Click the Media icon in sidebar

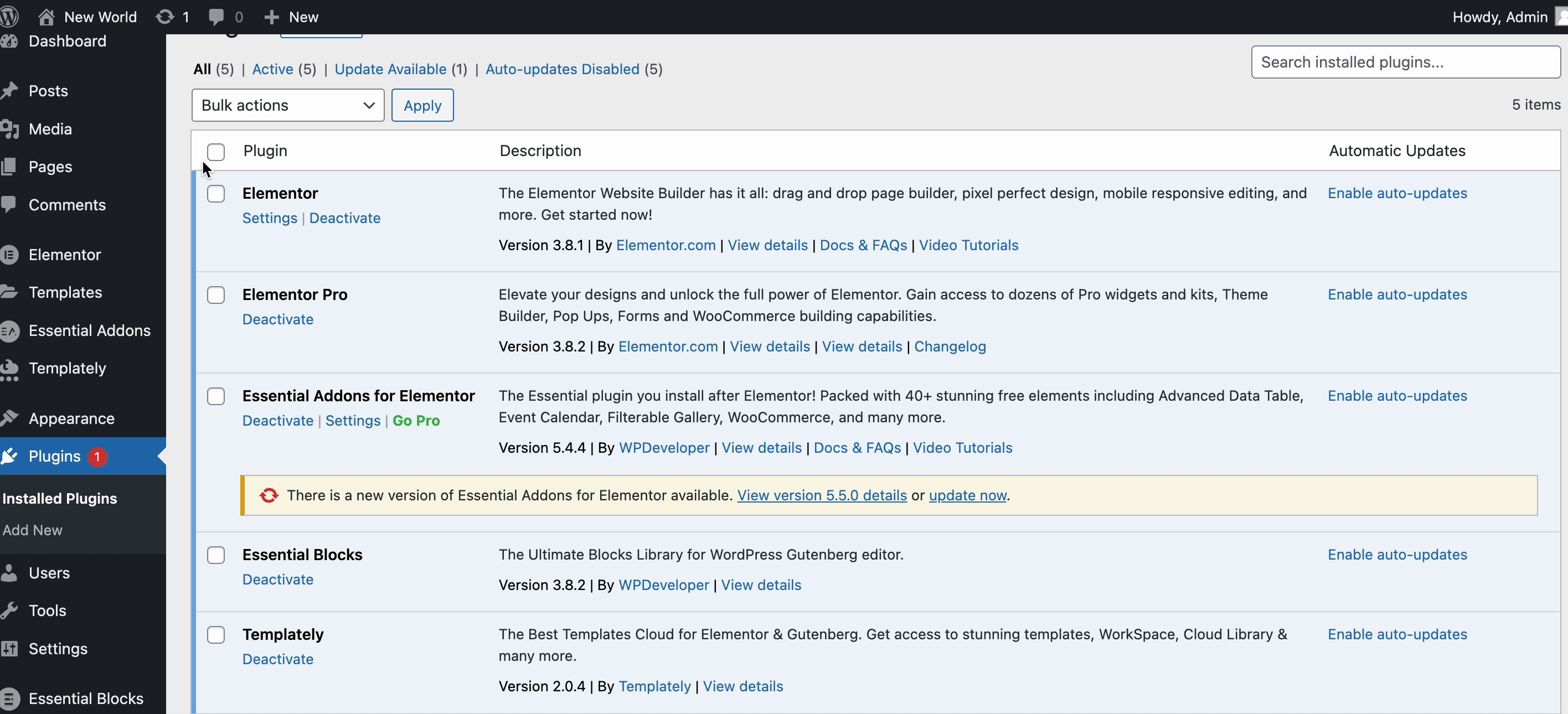[x=9, y=128]
